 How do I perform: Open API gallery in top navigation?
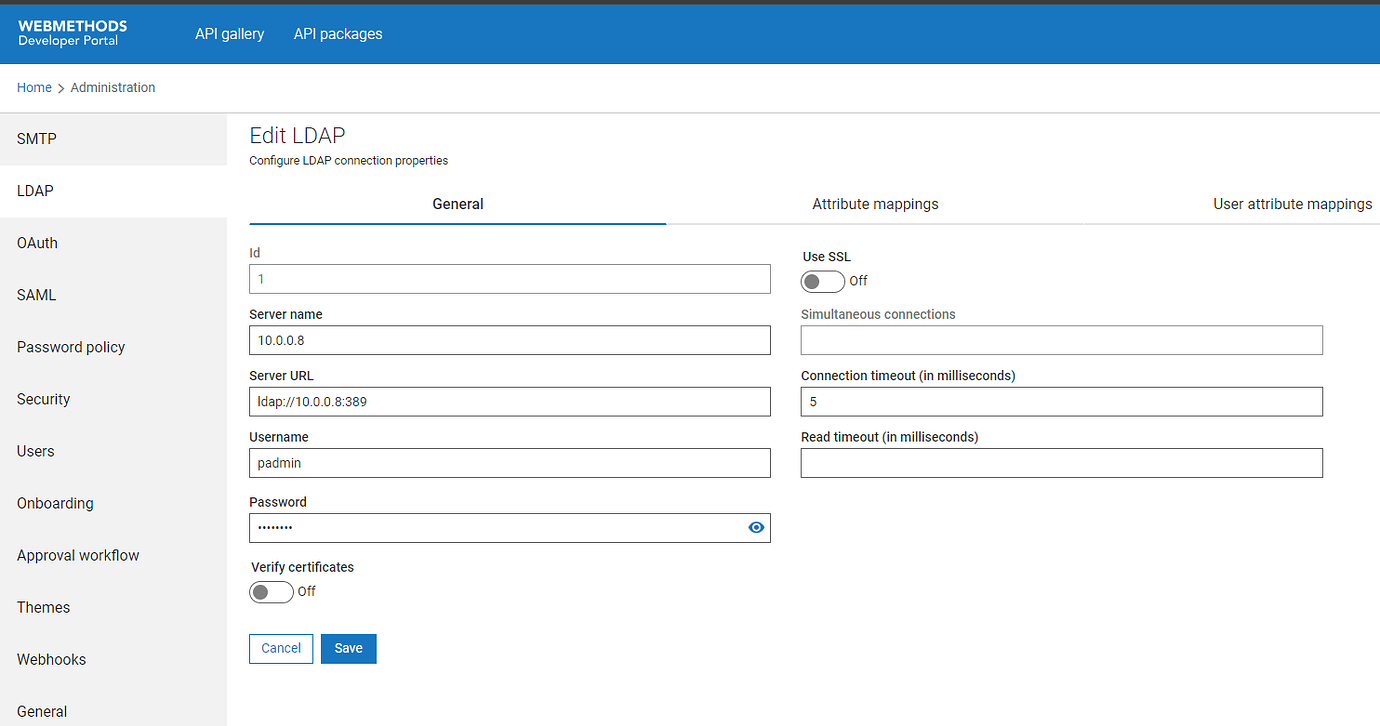(229, 34)
